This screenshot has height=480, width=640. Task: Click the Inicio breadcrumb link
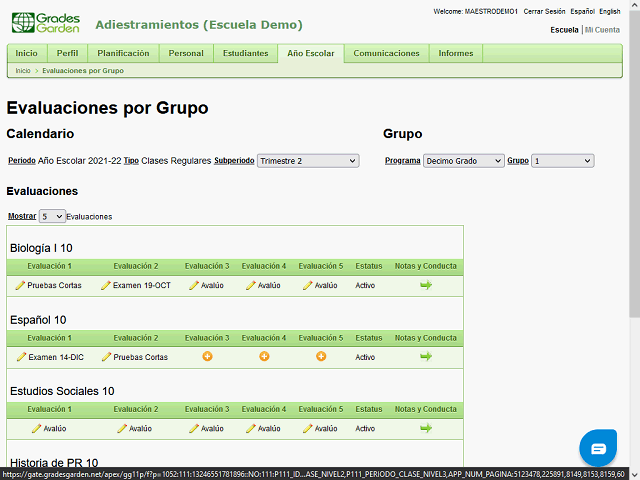(x=22, y=71)
